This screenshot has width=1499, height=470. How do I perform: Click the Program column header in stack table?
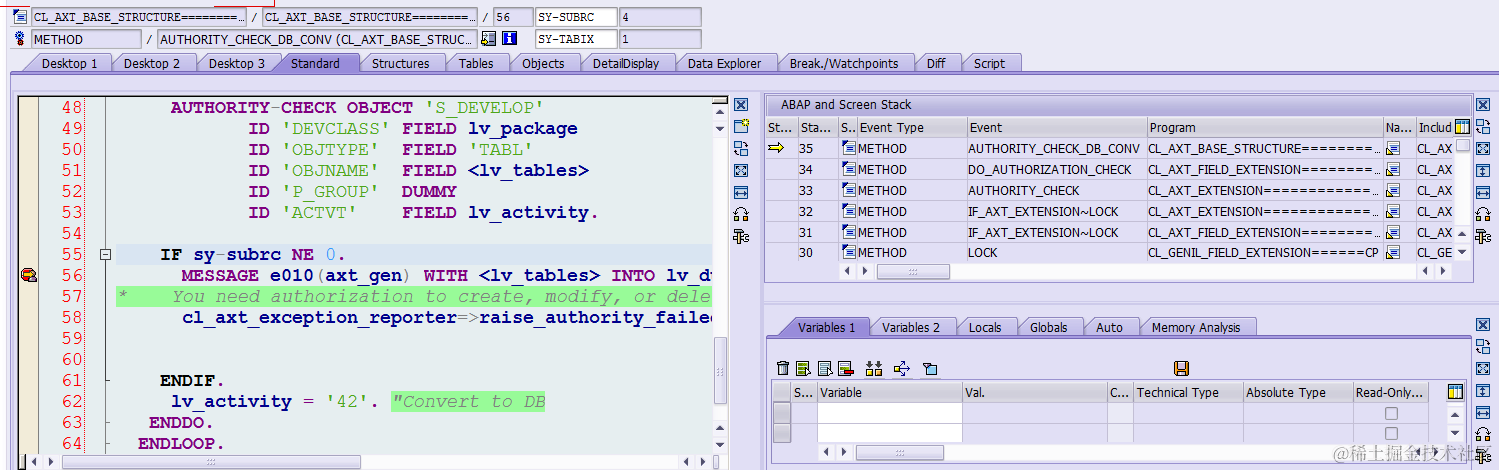pyautogui.click(x=1265, y=127)
